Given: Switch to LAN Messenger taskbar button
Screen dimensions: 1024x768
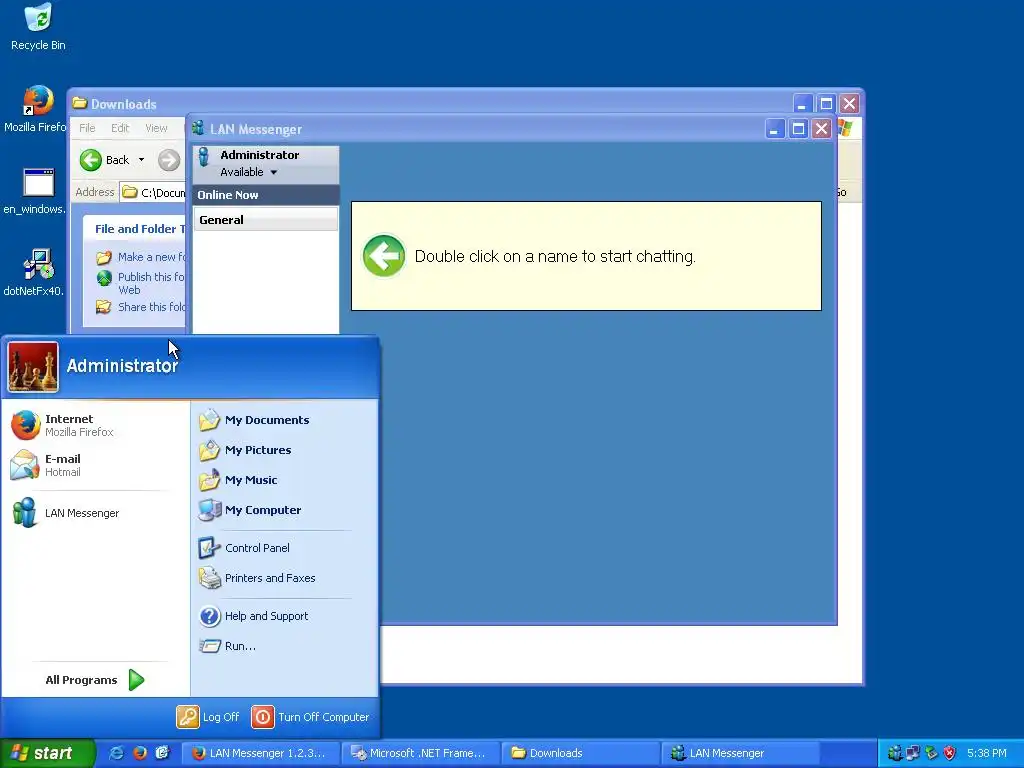Looking at the screenshot, I should [x=741, y=753].
